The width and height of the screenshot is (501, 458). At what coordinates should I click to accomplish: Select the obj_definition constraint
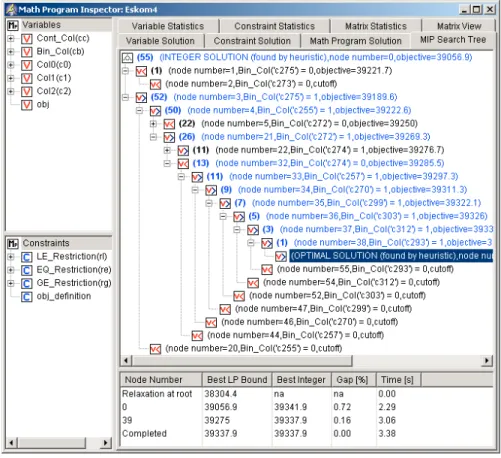pyautogui.click(x=63, y=297)
